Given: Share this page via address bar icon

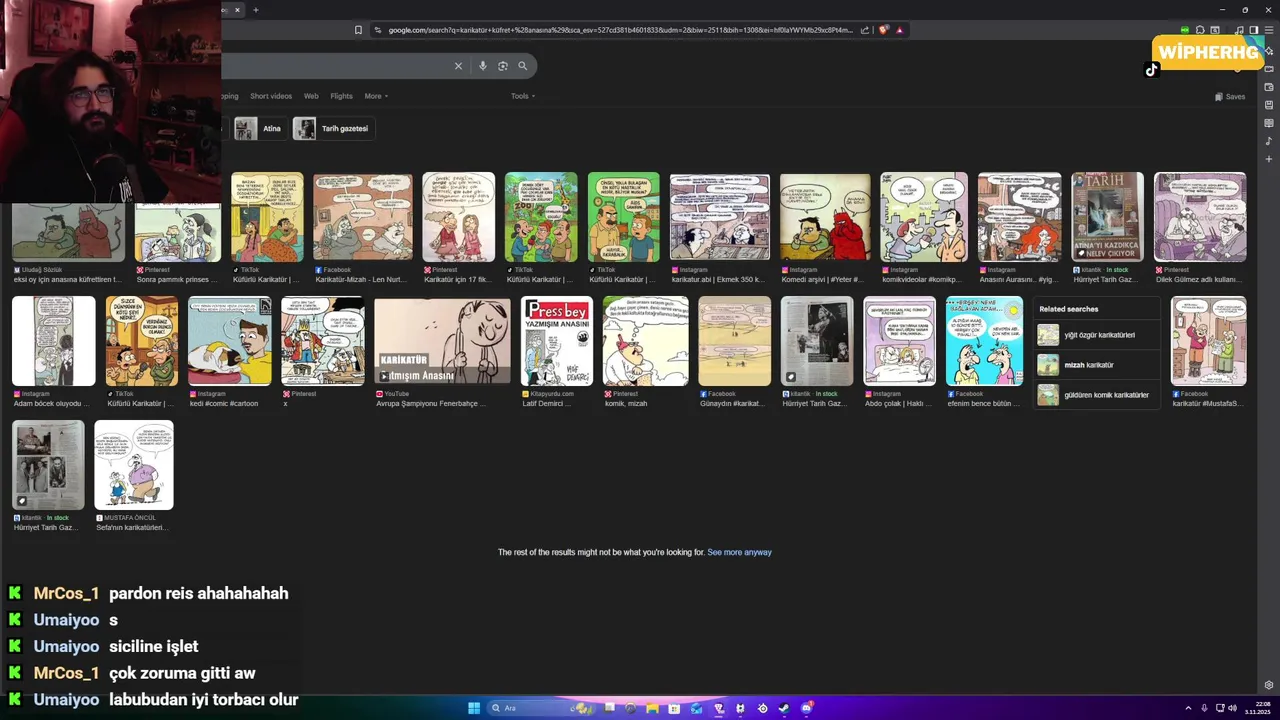Looking at the screenshot, I should click(864, 30).
